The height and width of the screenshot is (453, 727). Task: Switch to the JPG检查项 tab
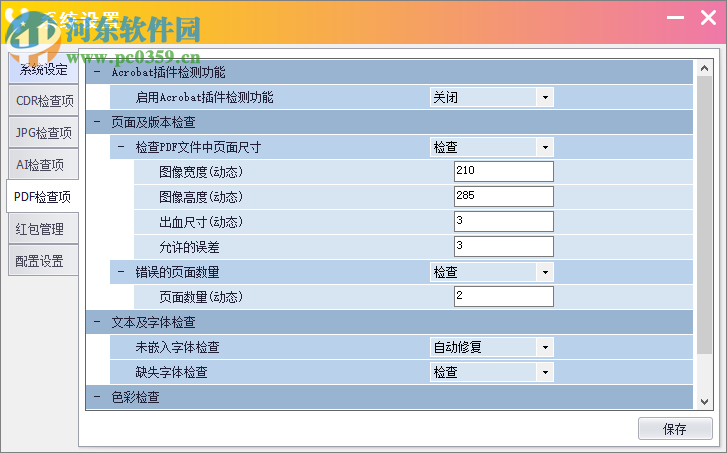pos(44,133)
